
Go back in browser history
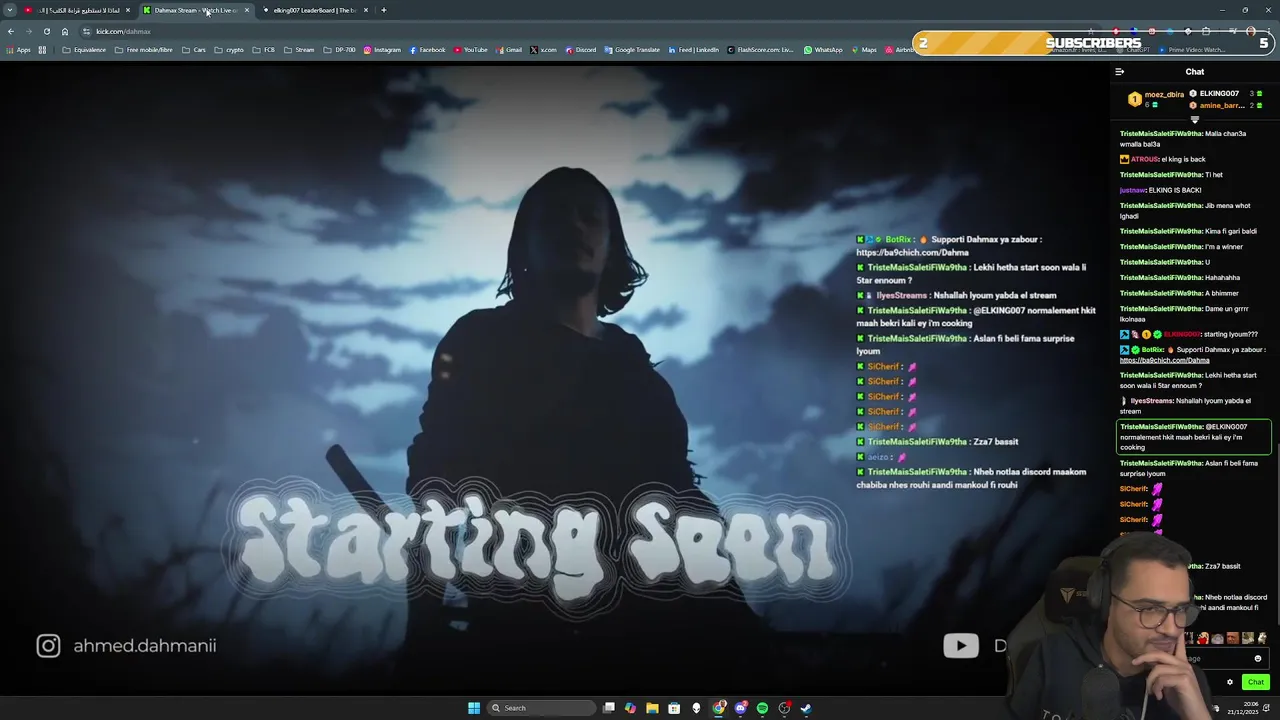[x=10, y=31]
